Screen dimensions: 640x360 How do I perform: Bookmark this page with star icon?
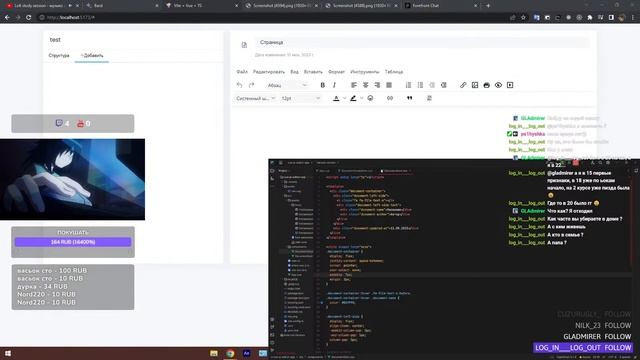523,18
